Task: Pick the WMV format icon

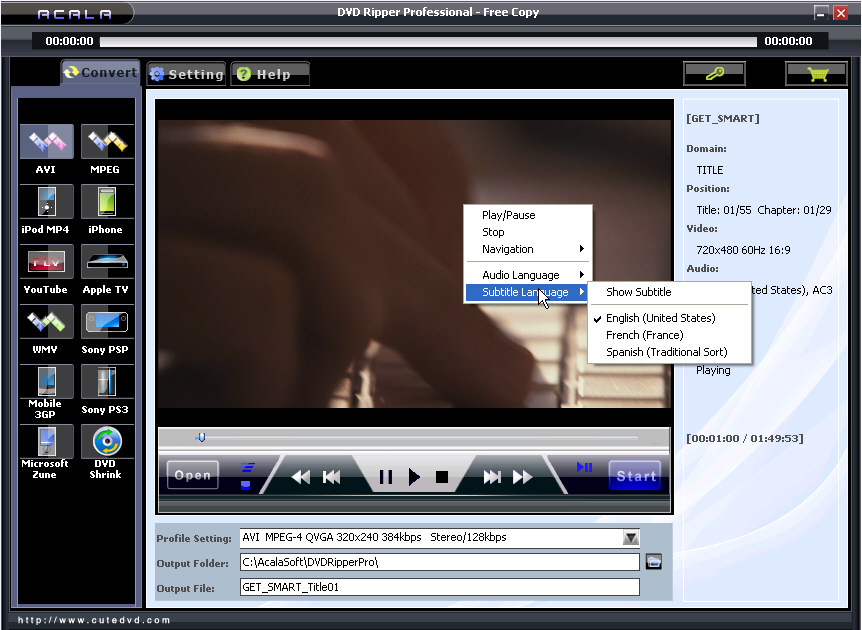Action: pos(47,322)
